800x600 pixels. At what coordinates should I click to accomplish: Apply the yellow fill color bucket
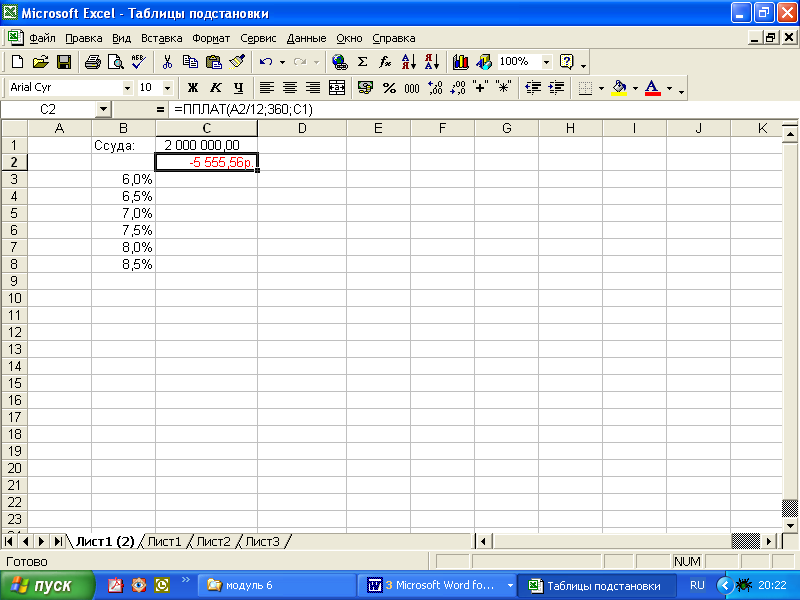pos(619,88)
